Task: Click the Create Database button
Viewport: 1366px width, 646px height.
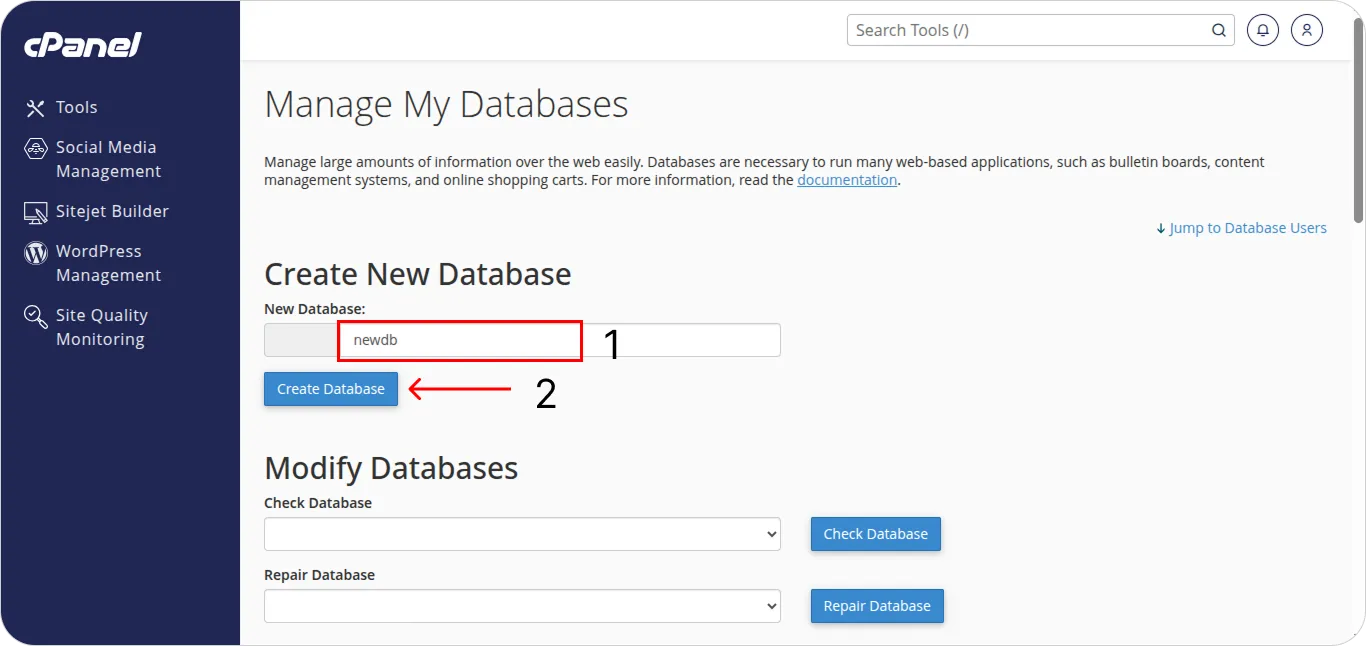Action: (x=331, y=389)
